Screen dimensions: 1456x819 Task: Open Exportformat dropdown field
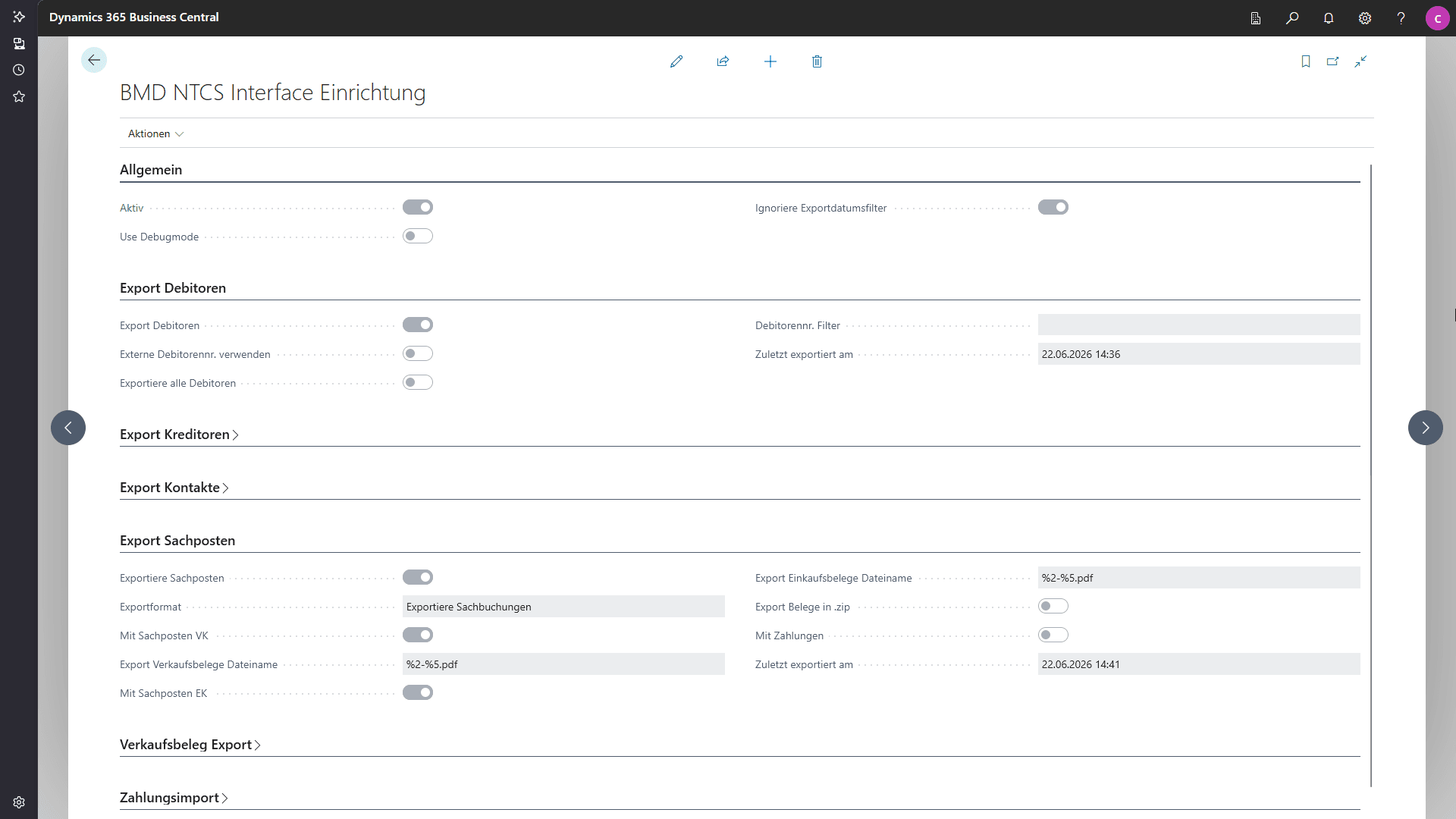[x=563, y=607]
